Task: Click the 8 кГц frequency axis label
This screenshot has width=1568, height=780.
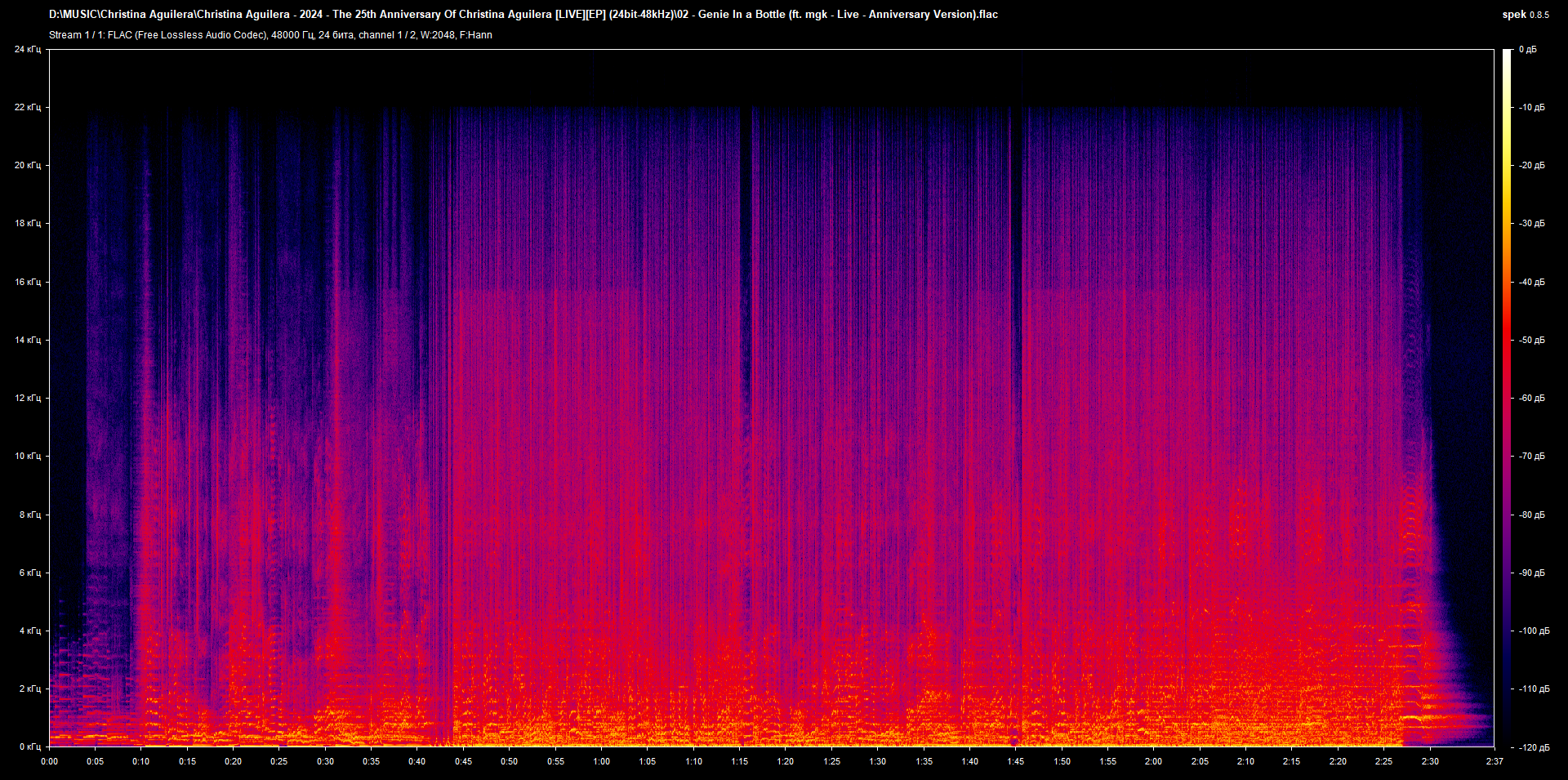Action: (x=29, y=515)
